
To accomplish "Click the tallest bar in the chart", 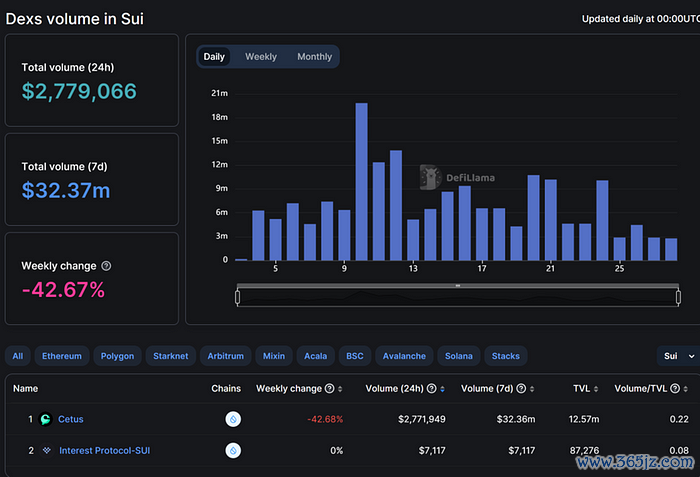I will 362,181.
